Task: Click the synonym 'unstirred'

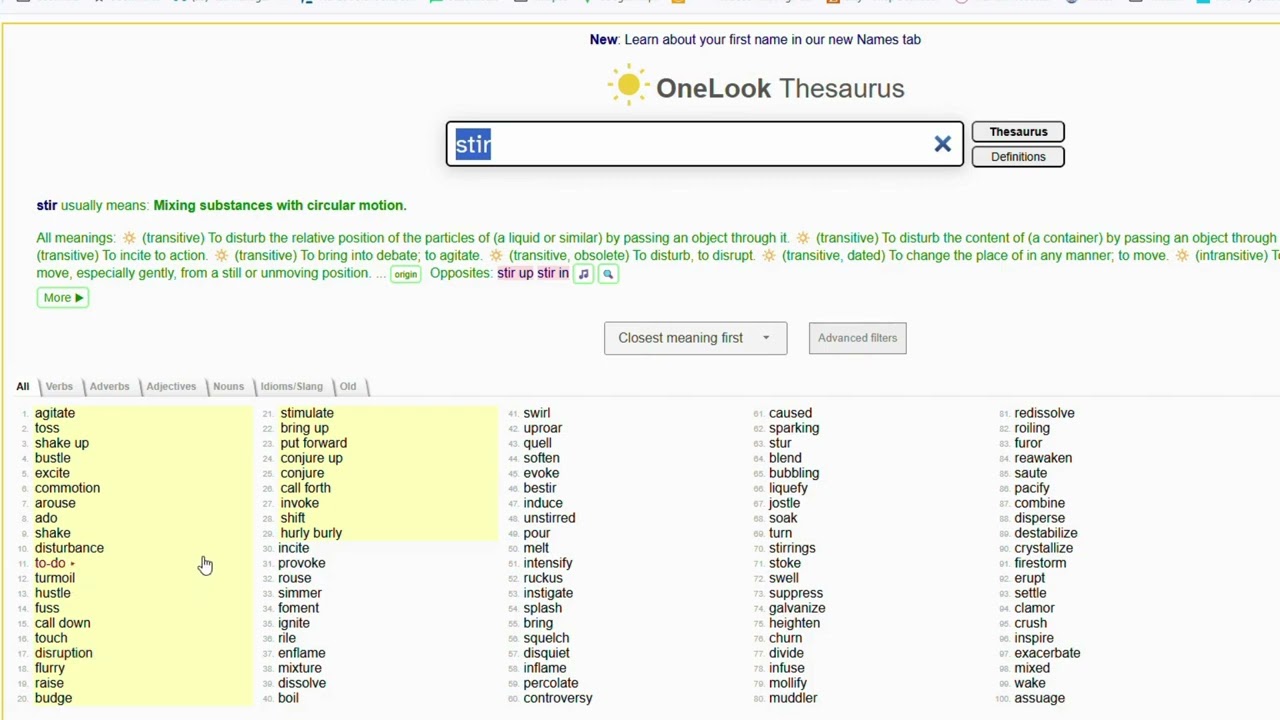Action: tap(549, 518)
